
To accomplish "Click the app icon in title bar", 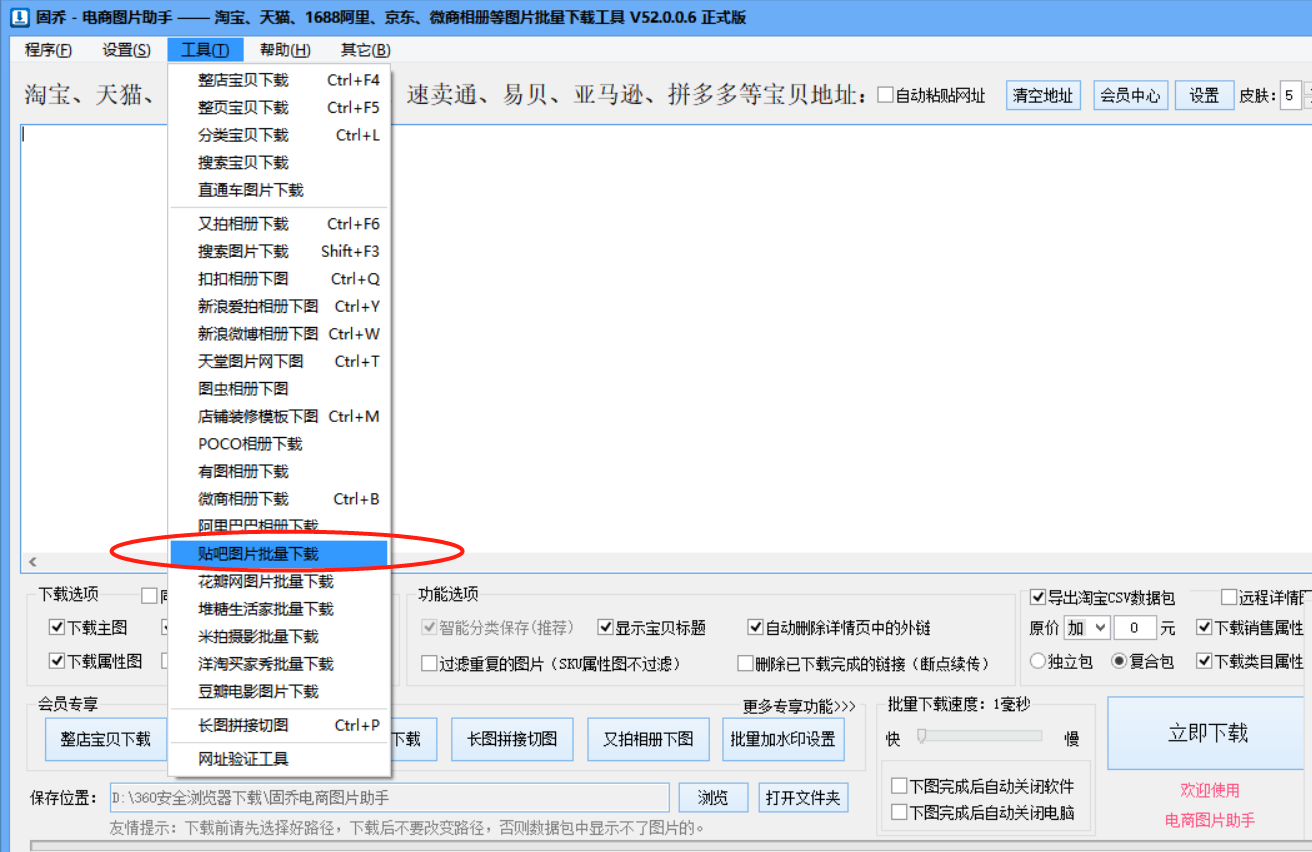I will tap(19, 17).
